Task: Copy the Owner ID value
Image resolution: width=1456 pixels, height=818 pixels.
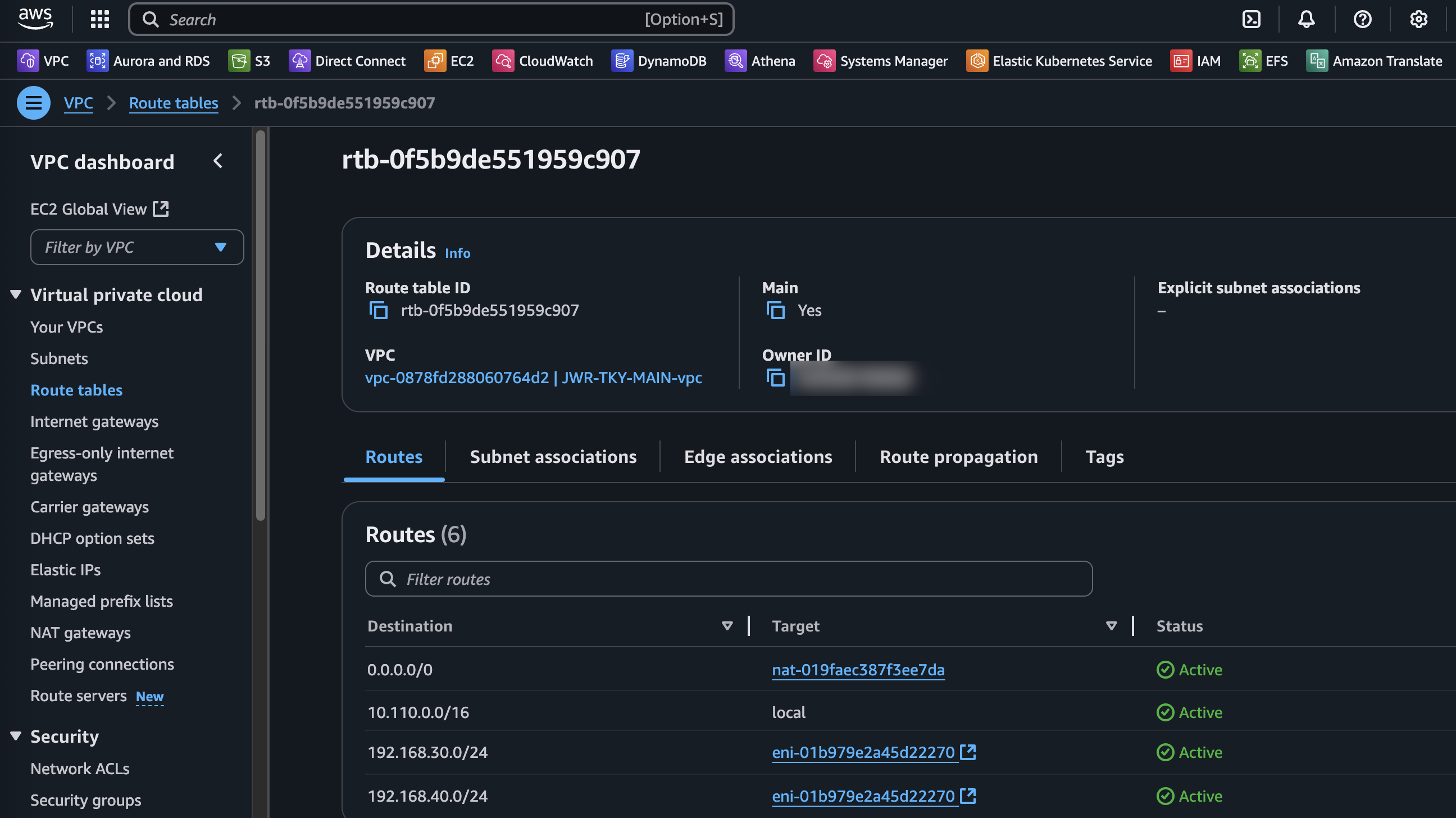Action: [775, 377]
